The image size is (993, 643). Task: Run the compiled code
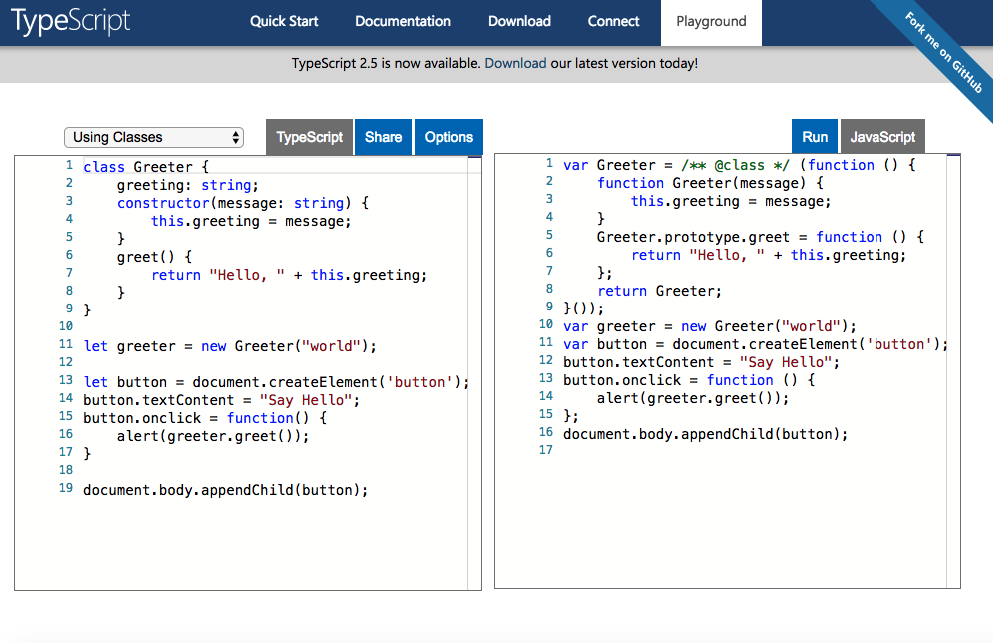pos(814,137)
